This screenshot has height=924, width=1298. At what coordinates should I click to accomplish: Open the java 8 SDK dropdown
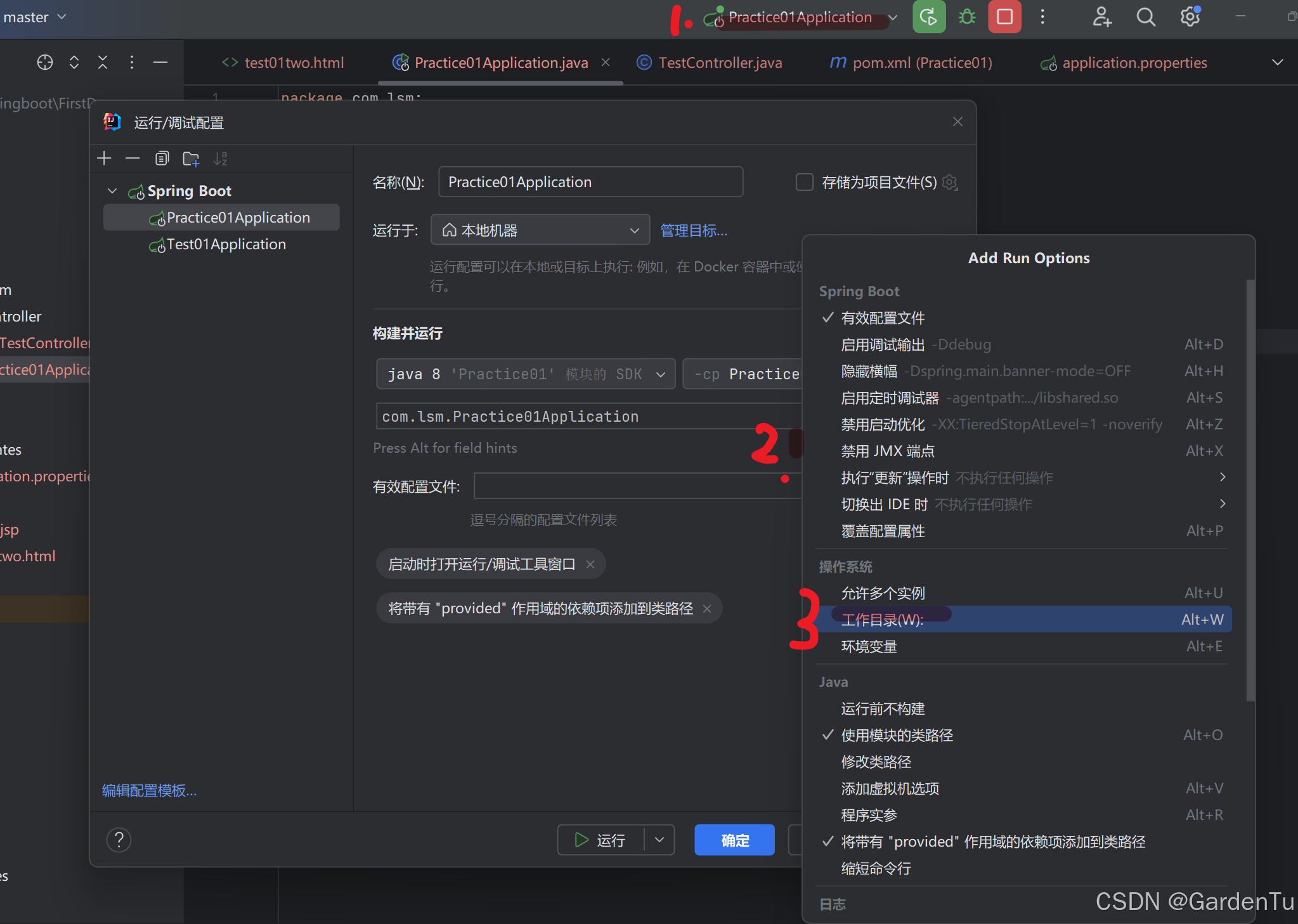526,374
